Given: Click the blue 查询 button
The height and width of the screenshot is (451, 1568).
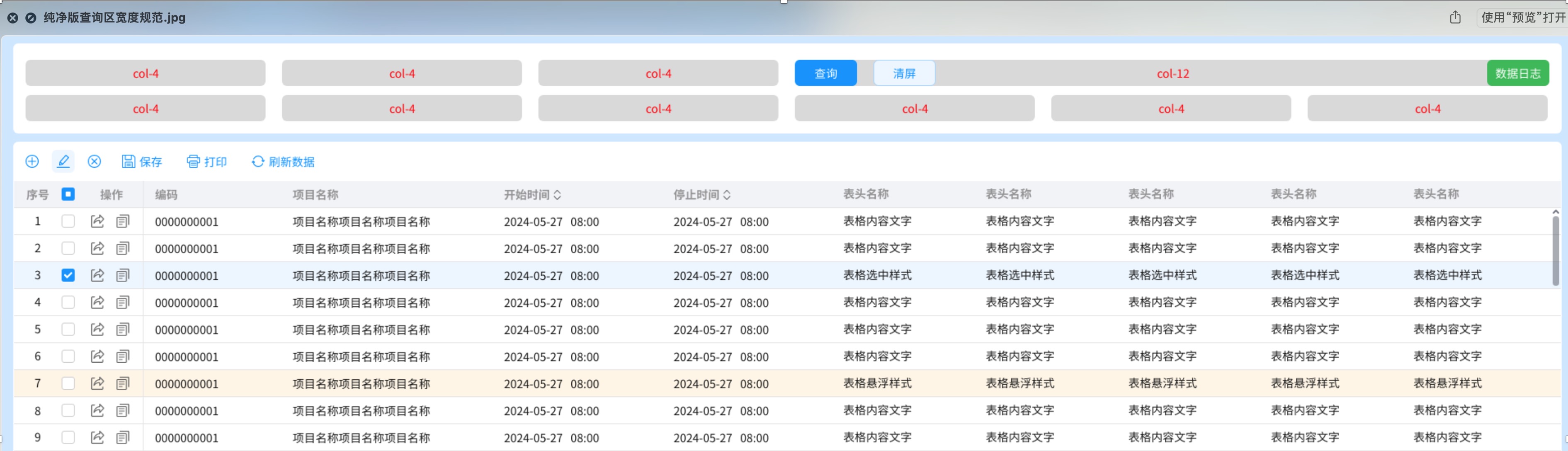Looking at the screenshot, I should pos(825,74).
